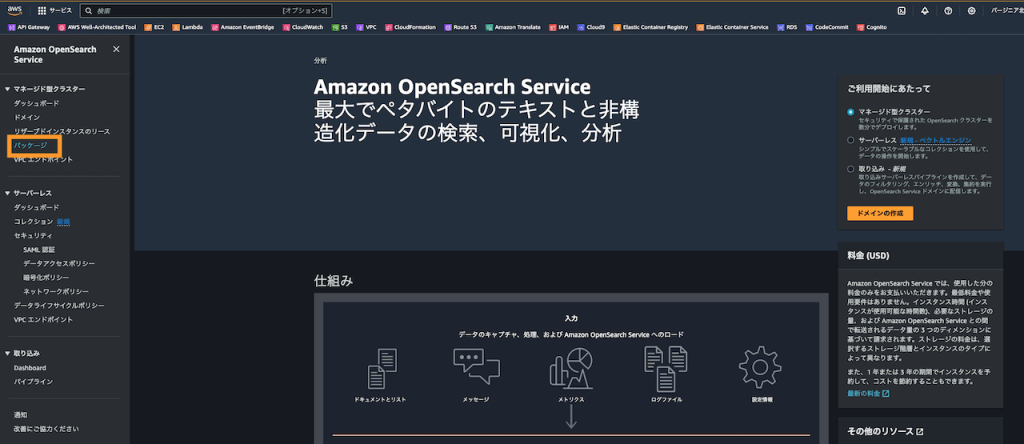Open the Elastic Container Registry shortcut
This screenshot has width=1024, height=444.
pos(650,27)
